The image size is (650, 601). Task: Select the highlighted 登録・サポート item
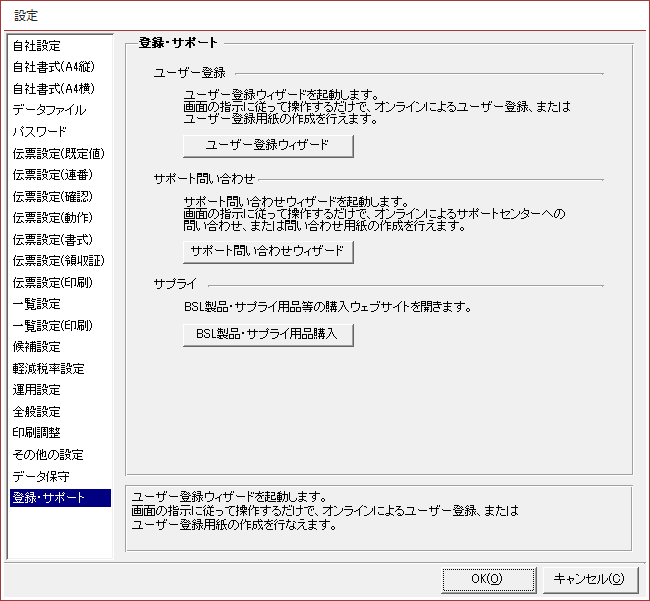(x=48, y=498)
